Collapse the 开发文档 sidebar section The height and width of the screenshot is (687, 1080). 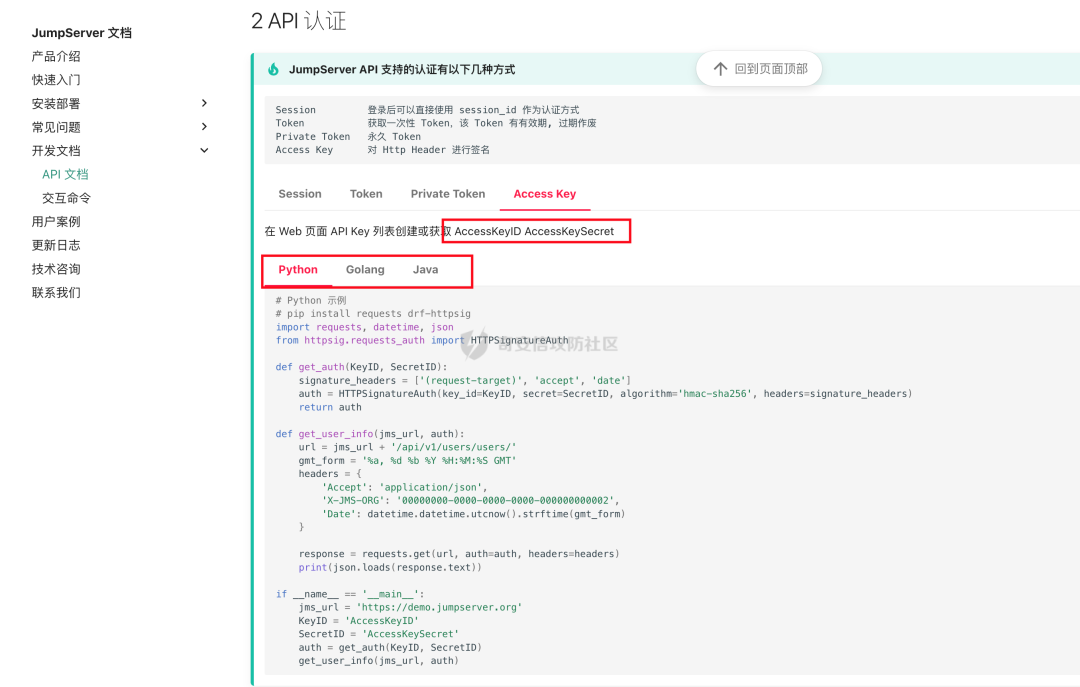pos(204,150)
